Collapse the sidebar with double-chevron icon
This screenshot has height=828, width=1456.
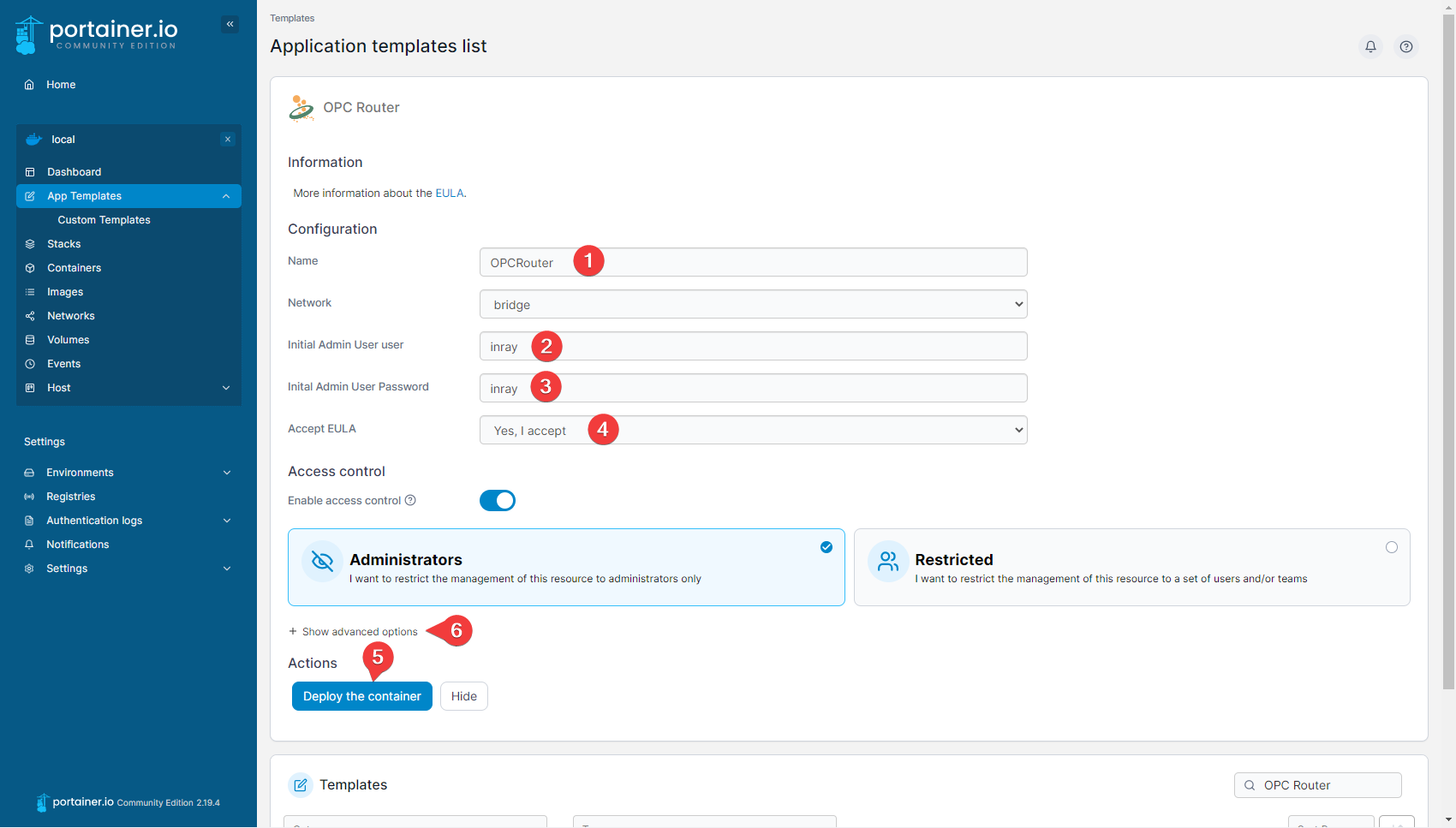coord(230,24)
